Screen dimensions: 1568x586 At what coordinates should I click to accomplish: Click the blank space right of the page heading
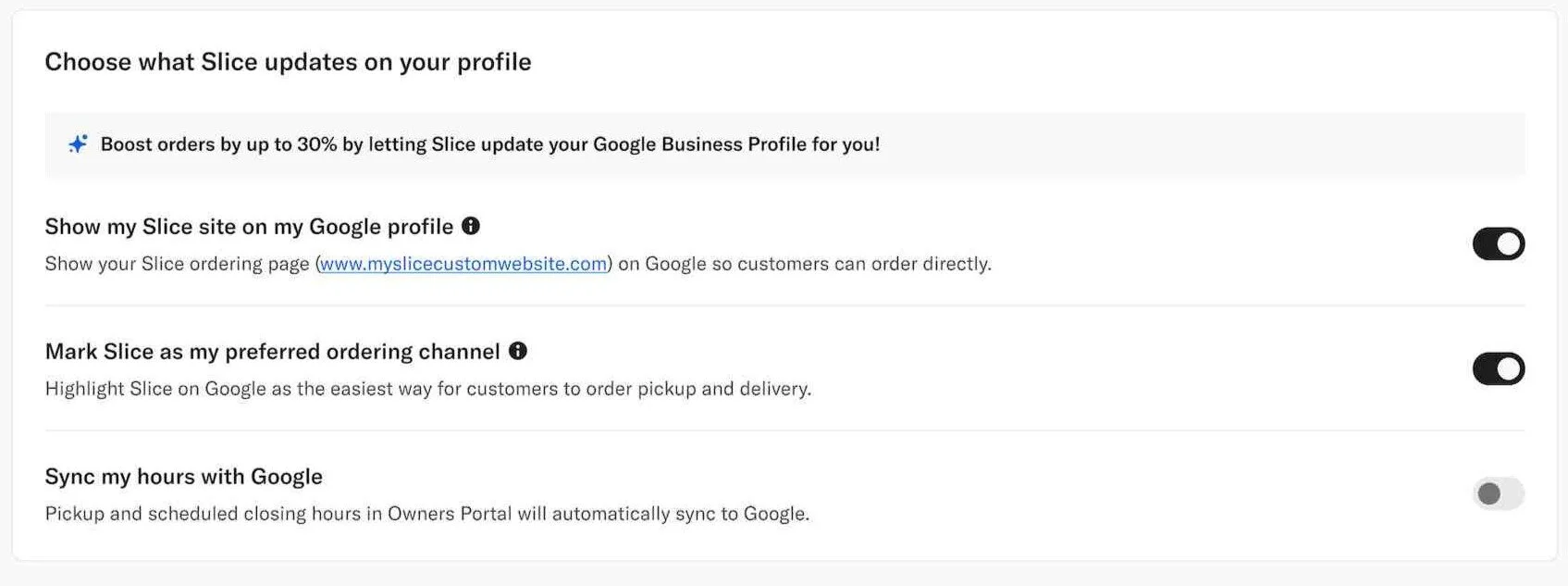[x=1018, y=62]
